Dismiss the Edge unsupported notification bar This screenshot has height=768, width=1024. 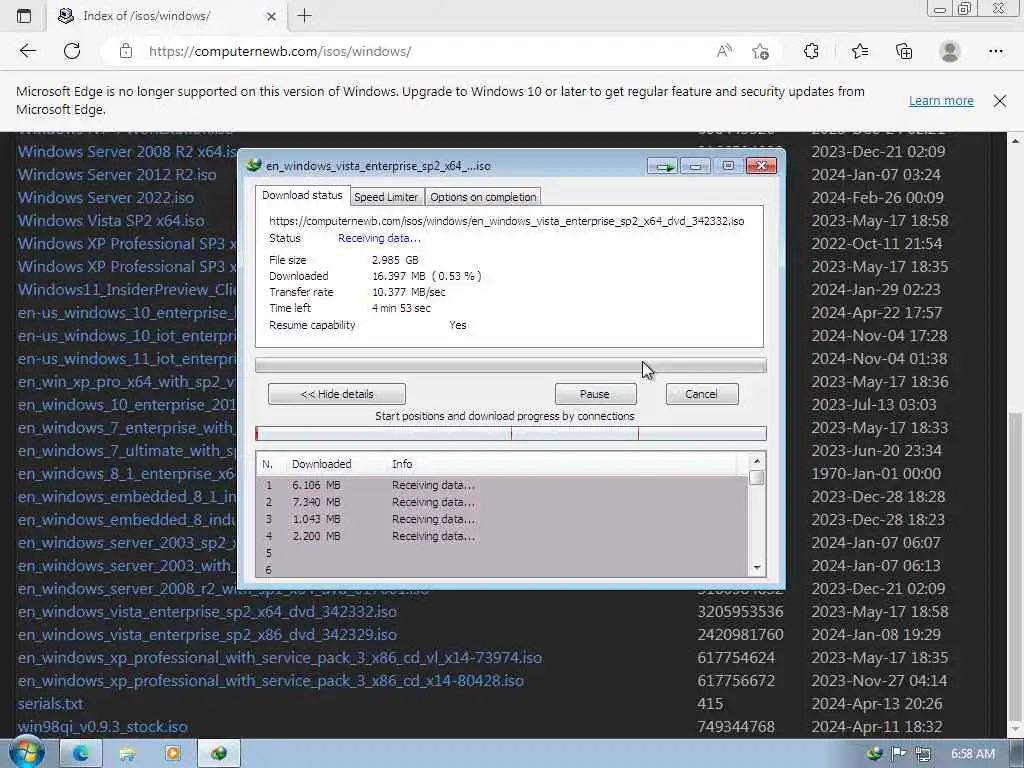1000,101
